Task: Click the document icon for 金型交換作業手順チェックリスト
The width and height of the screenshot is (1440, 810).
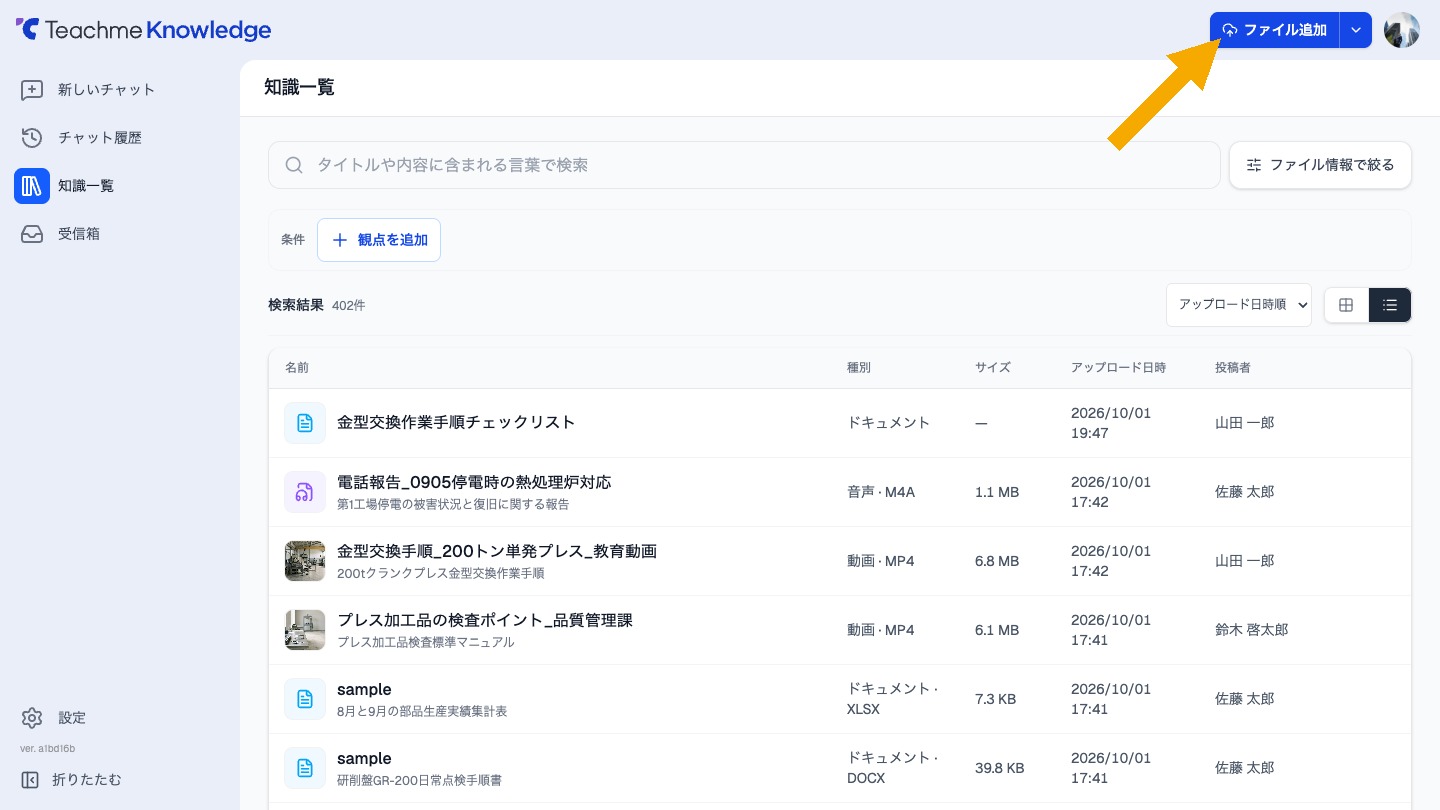Action: pos(305,423)
